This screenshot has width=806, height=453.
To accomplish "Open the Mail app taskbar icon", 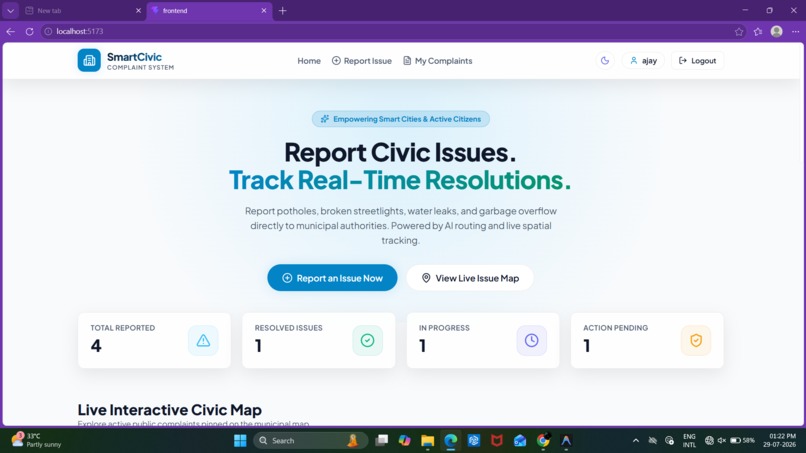I will pyautogui.click(x=520, y=441).
